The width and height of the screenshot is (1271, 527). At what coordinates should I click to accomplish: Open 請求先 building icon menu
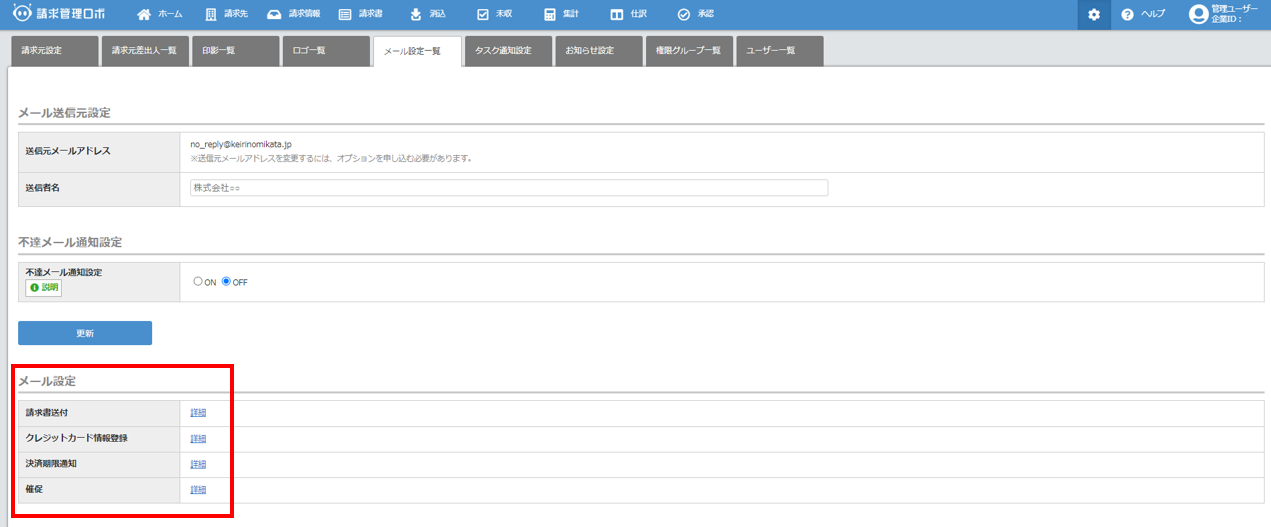pos(210,15)
